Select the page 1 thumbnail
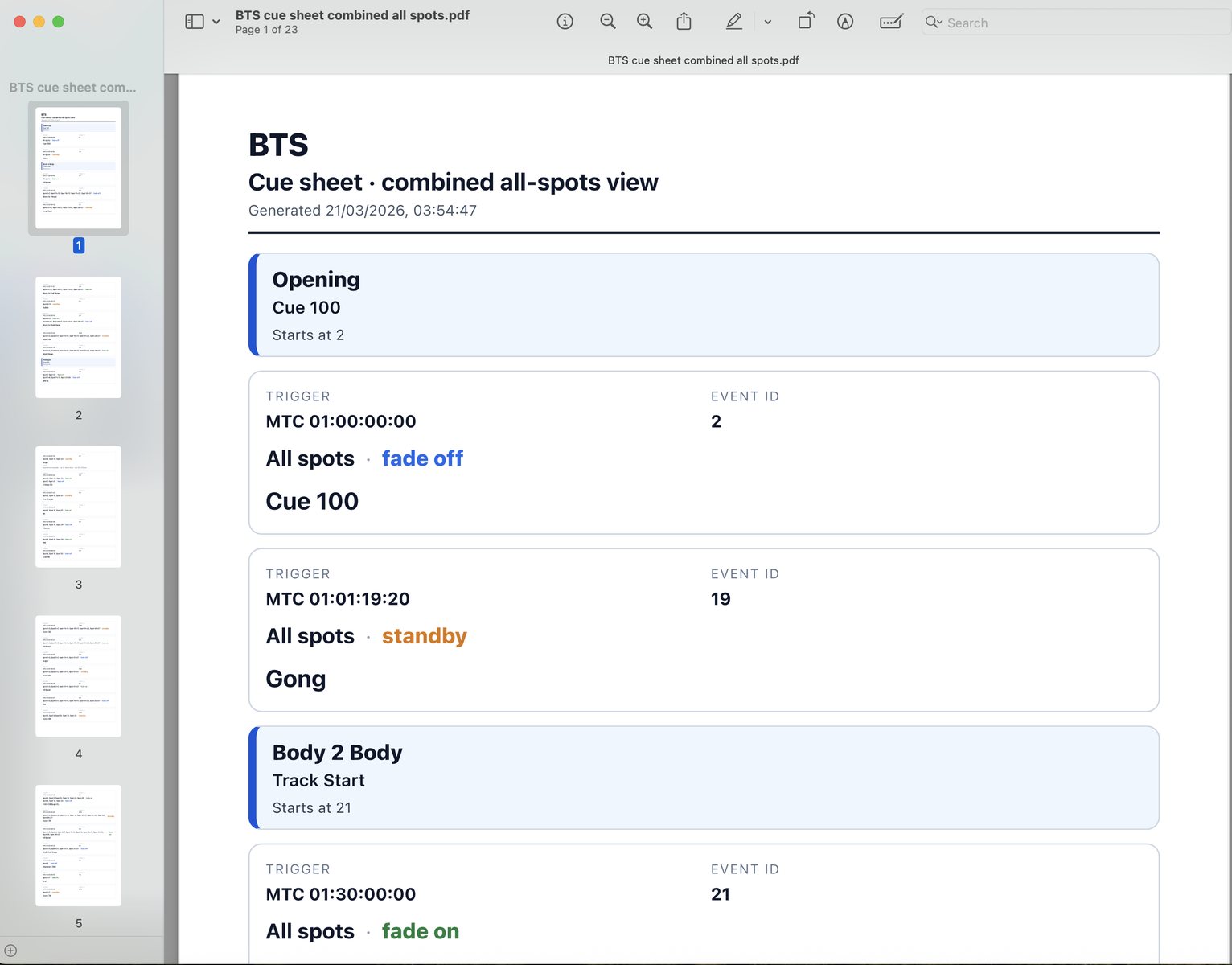 79,168
